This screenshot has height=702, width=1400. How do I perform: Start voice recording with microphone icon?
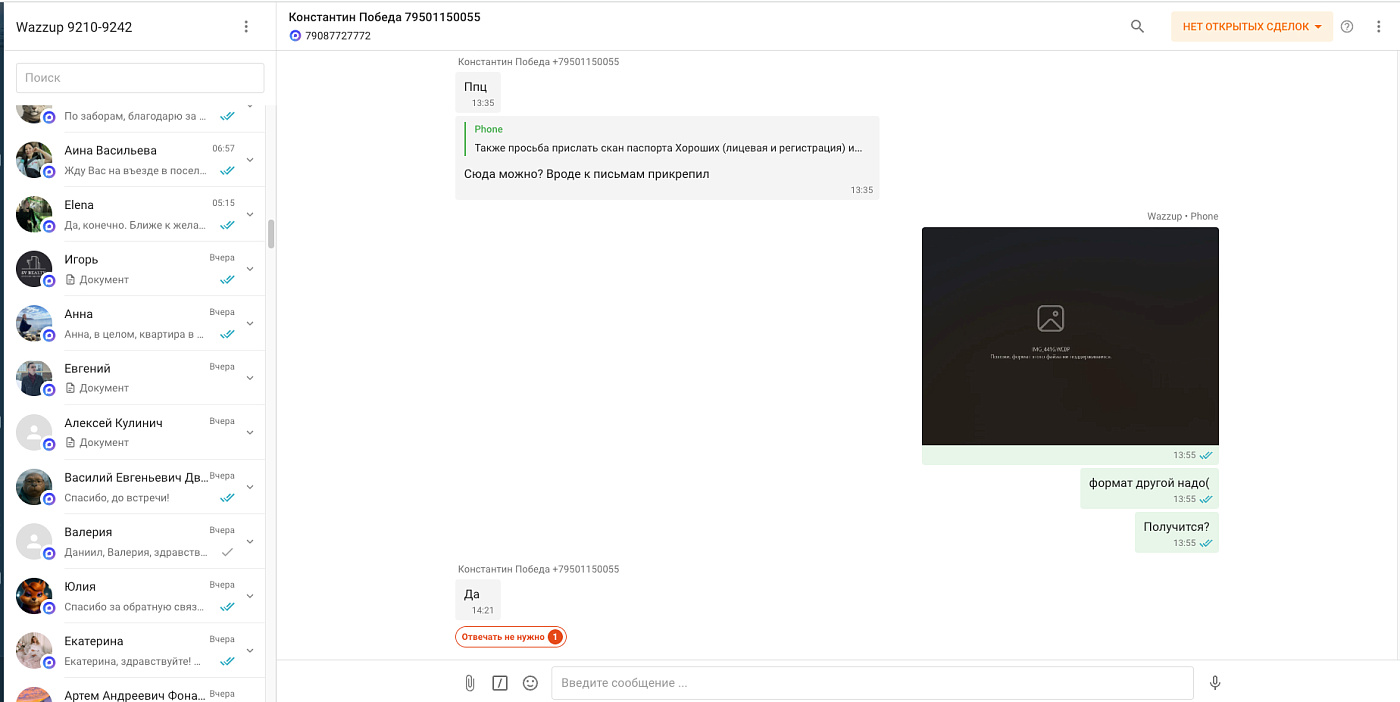coord(1215,683)
